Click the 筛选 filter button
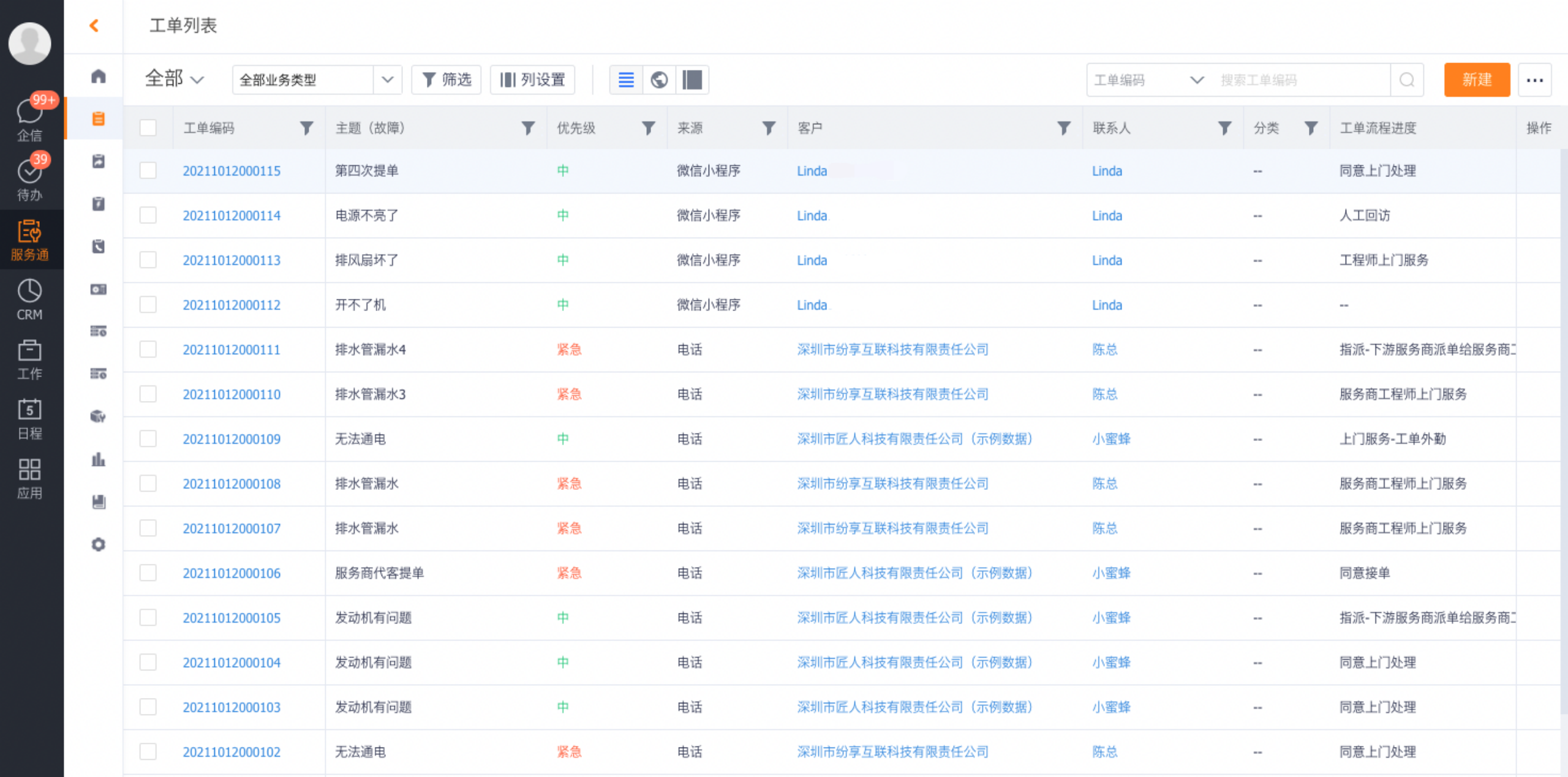1568x777 pixels. coord(447,80)
